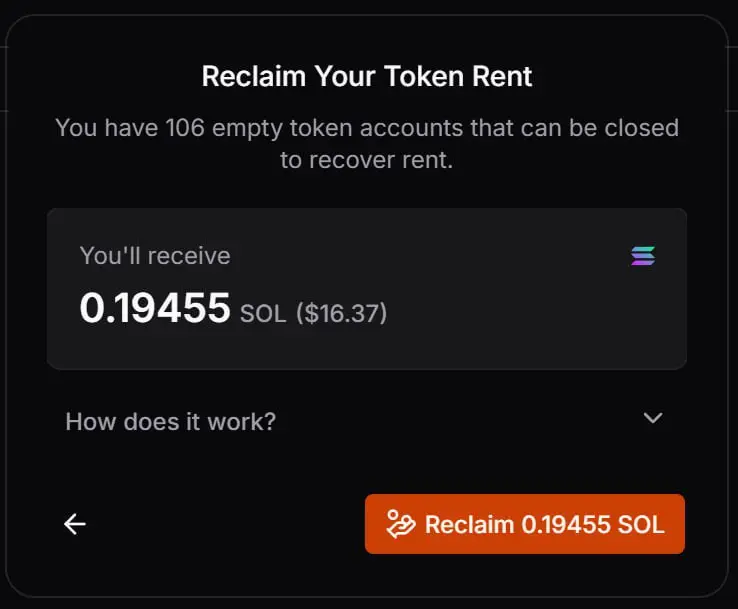Click the "You'll receive" label
The image size is (738, 609).
coord(155,256)
